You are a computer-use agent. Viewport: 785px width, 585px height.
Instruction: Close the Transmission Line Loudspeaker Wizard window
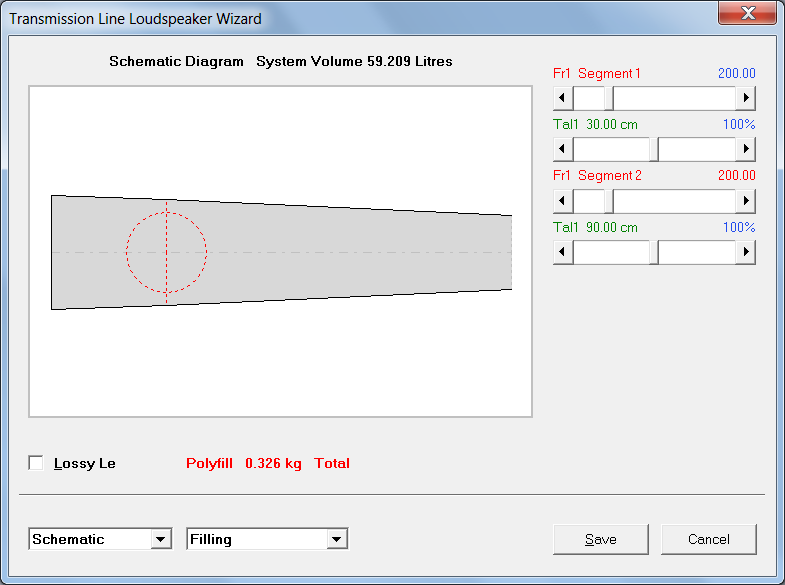click(747, 13)
